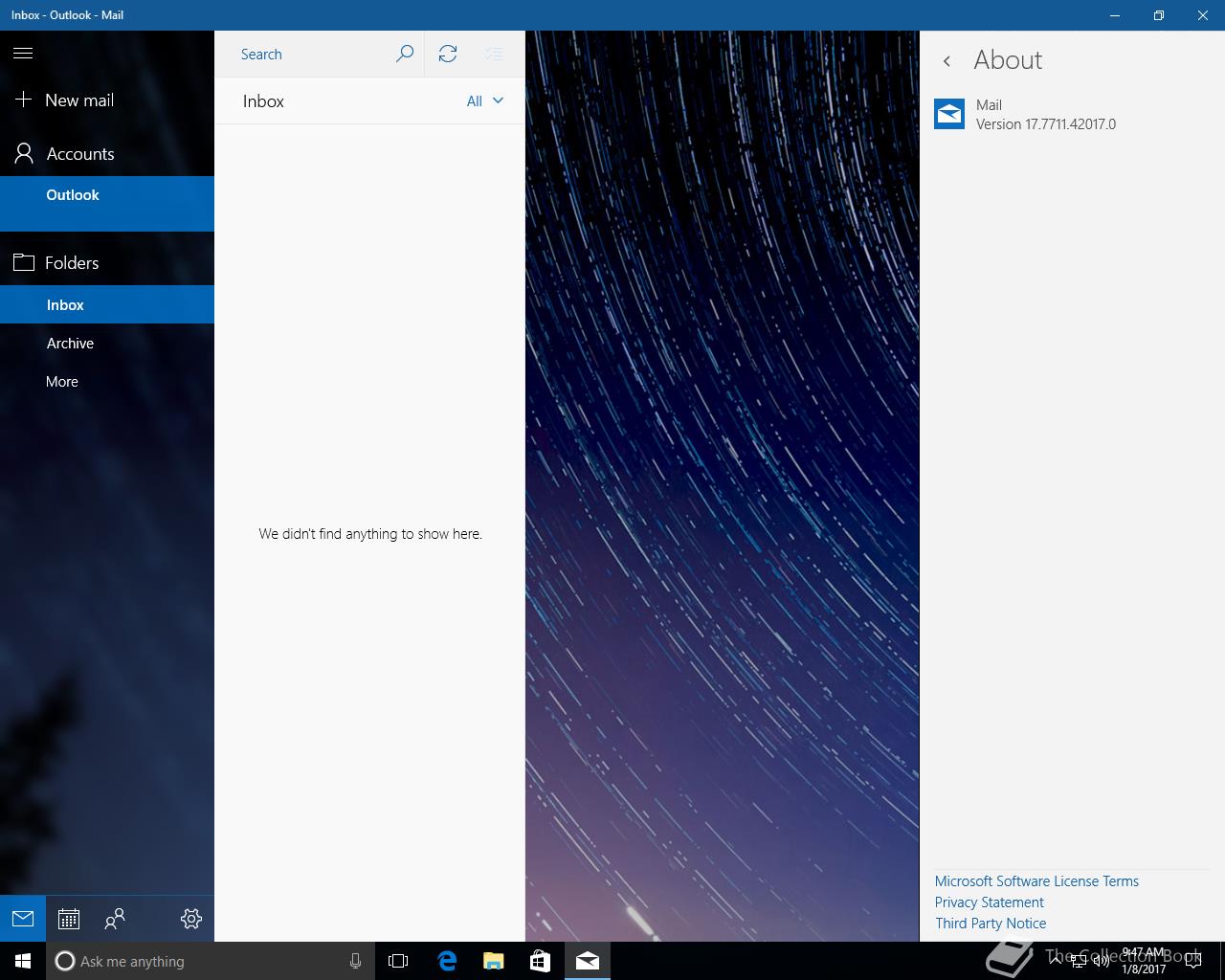Collapse the hamburger navigation menu
This screenshot has height=980, width=1225.
click(x=23, y=54)
